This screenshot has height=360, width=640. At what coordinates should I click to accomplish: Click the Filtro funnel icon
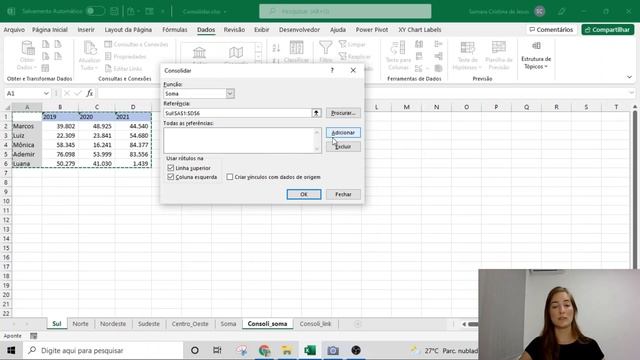pos(325,47)
